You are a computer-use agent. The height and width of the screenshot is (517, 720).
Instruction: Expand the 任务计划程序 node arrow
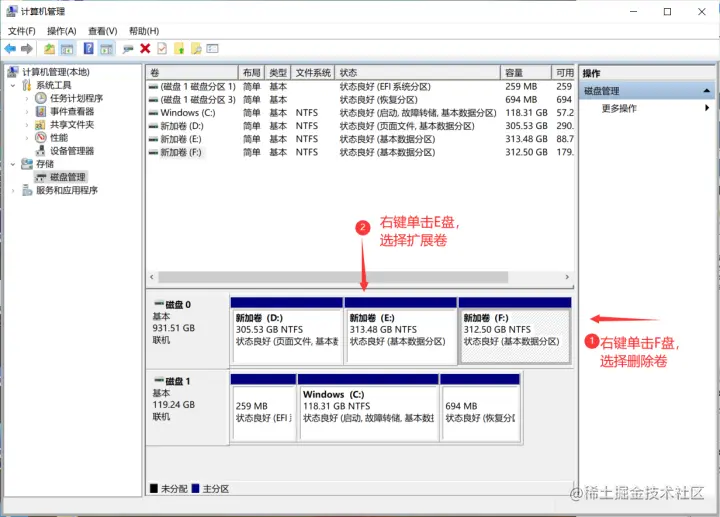coord(27,98)
